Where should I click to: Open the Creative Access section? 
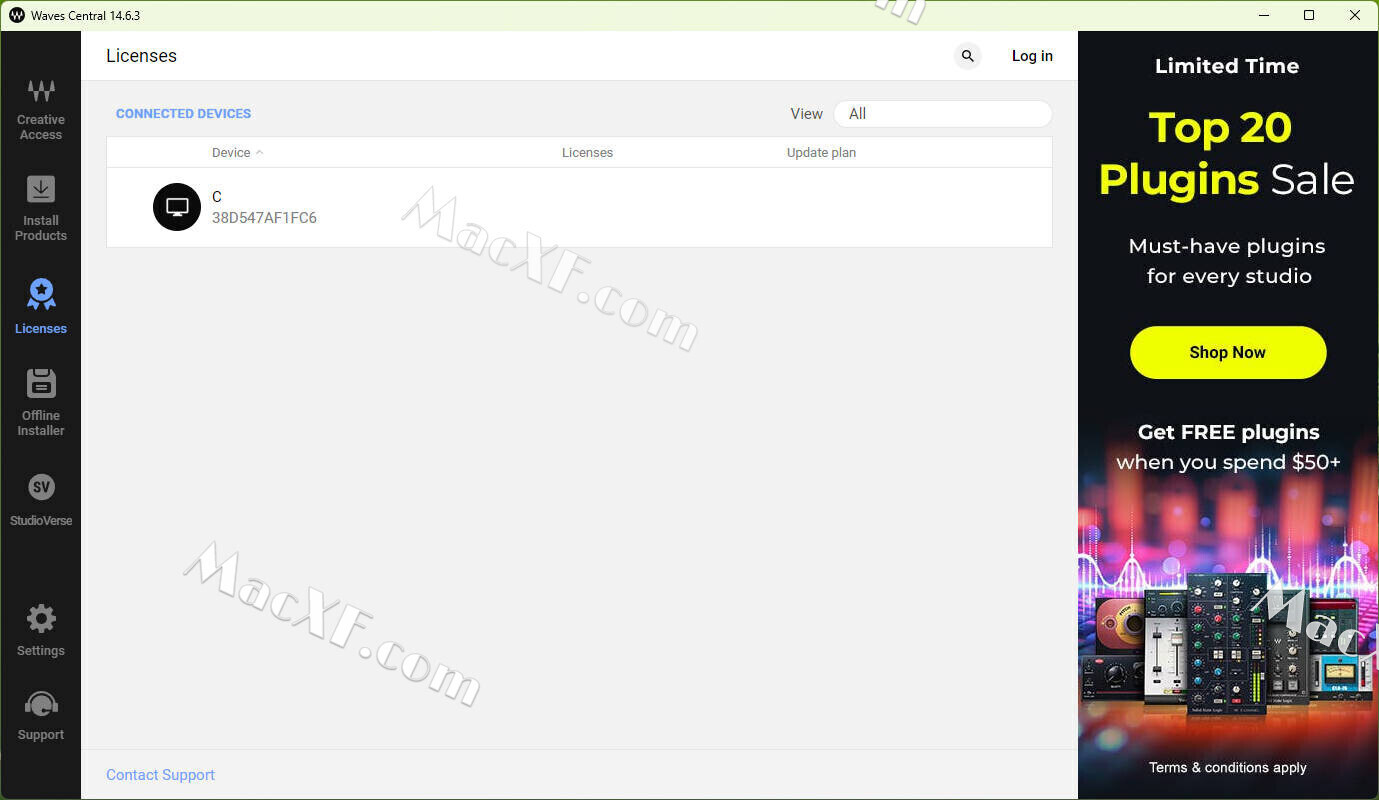click(41, 110)
